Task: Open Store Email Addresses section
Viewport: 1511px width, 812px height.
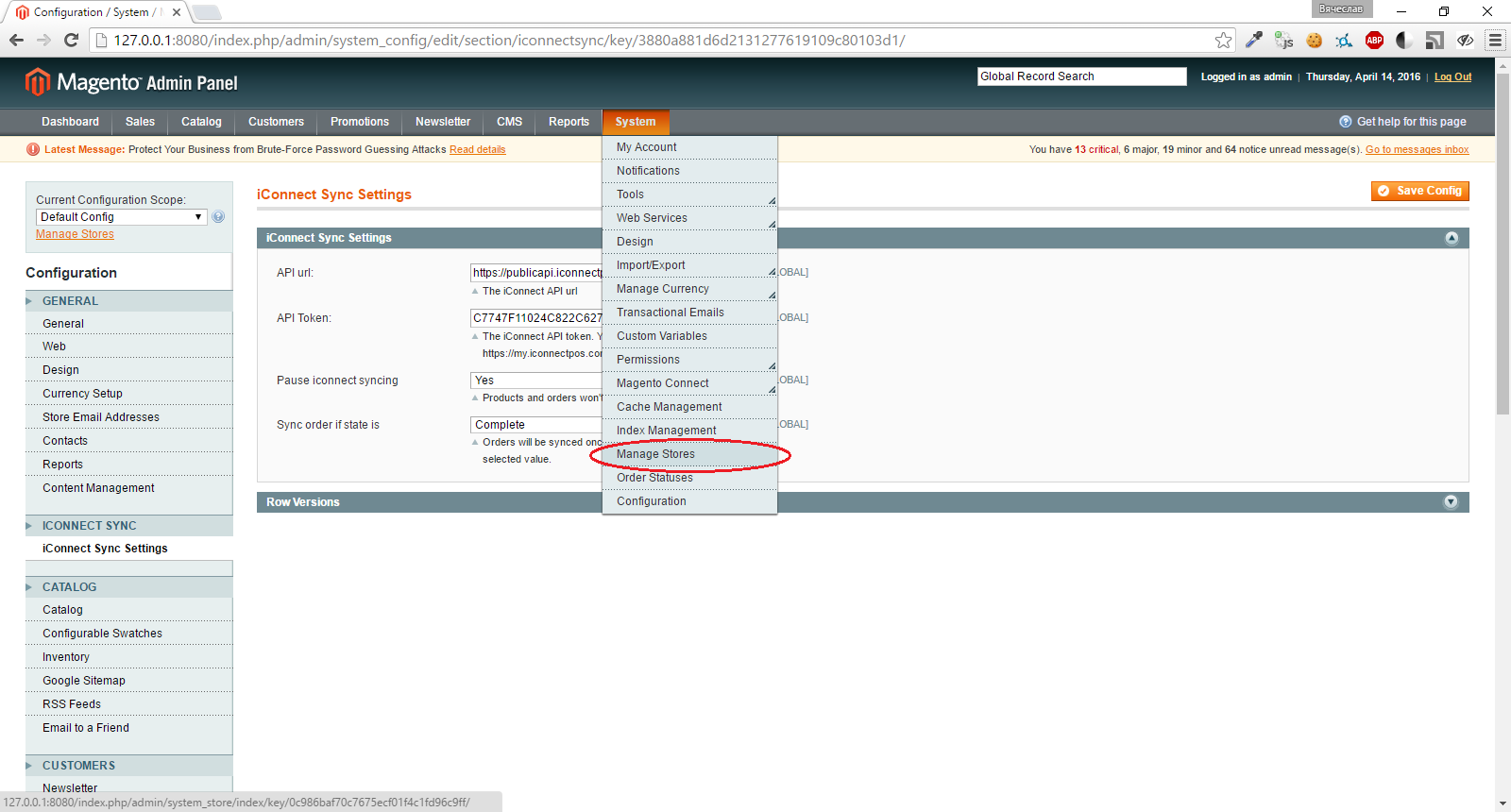Action: 128,417
